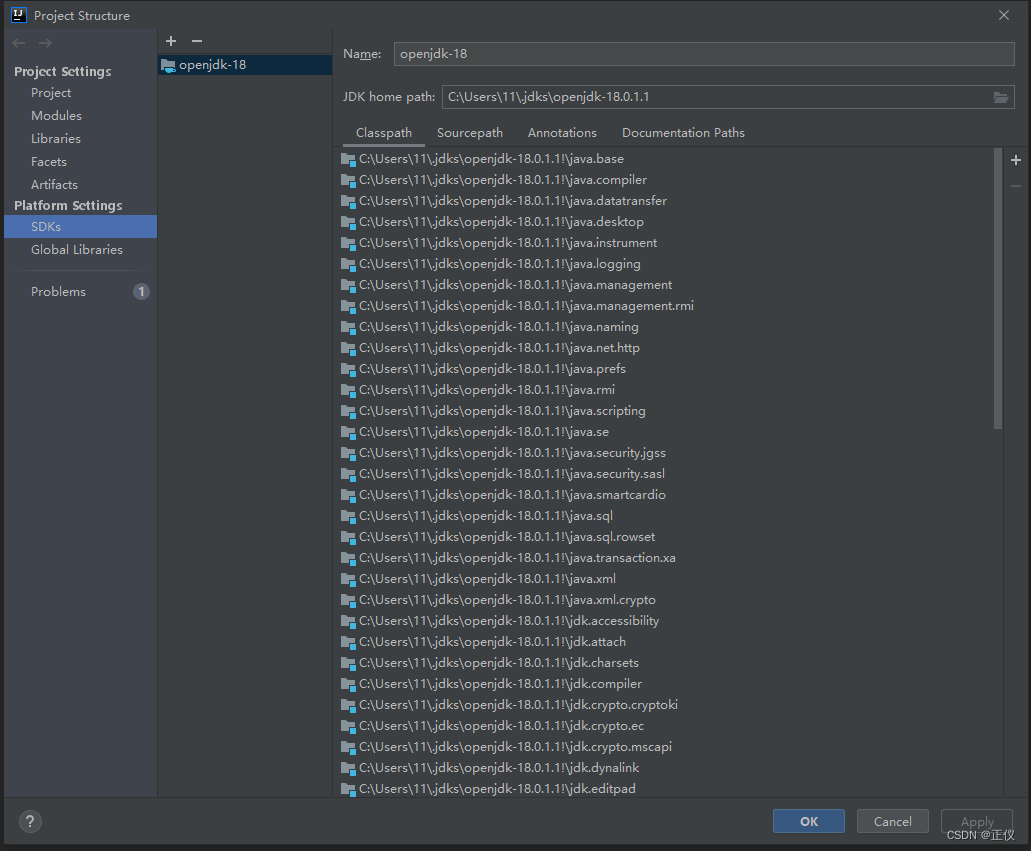Remove classpath entry with minus icon
Viewport: 1031px width, 851px height.
[x=1016, y=186]
